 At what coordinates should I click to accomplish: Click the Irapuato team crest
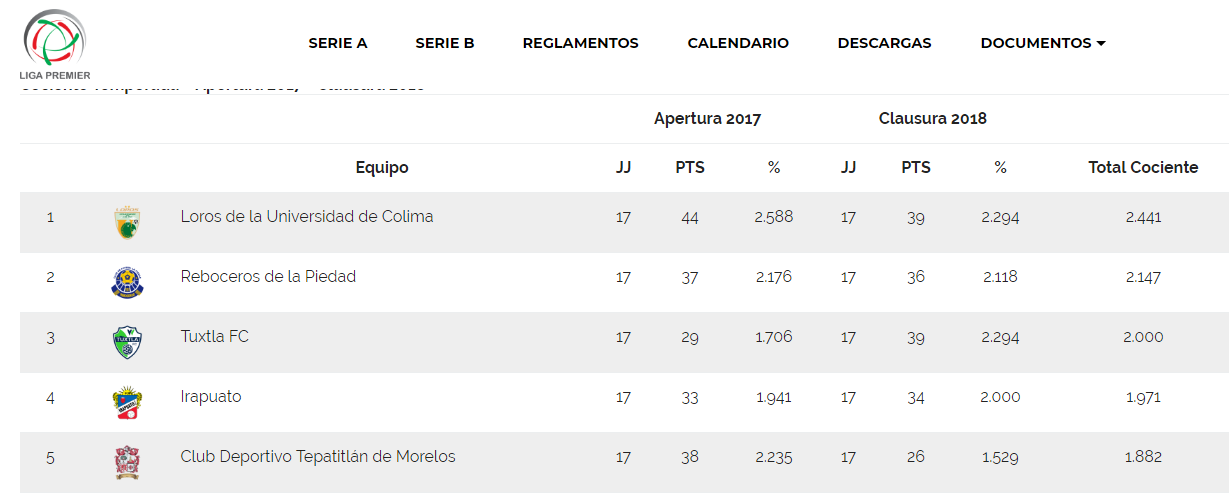pos(127,402)
